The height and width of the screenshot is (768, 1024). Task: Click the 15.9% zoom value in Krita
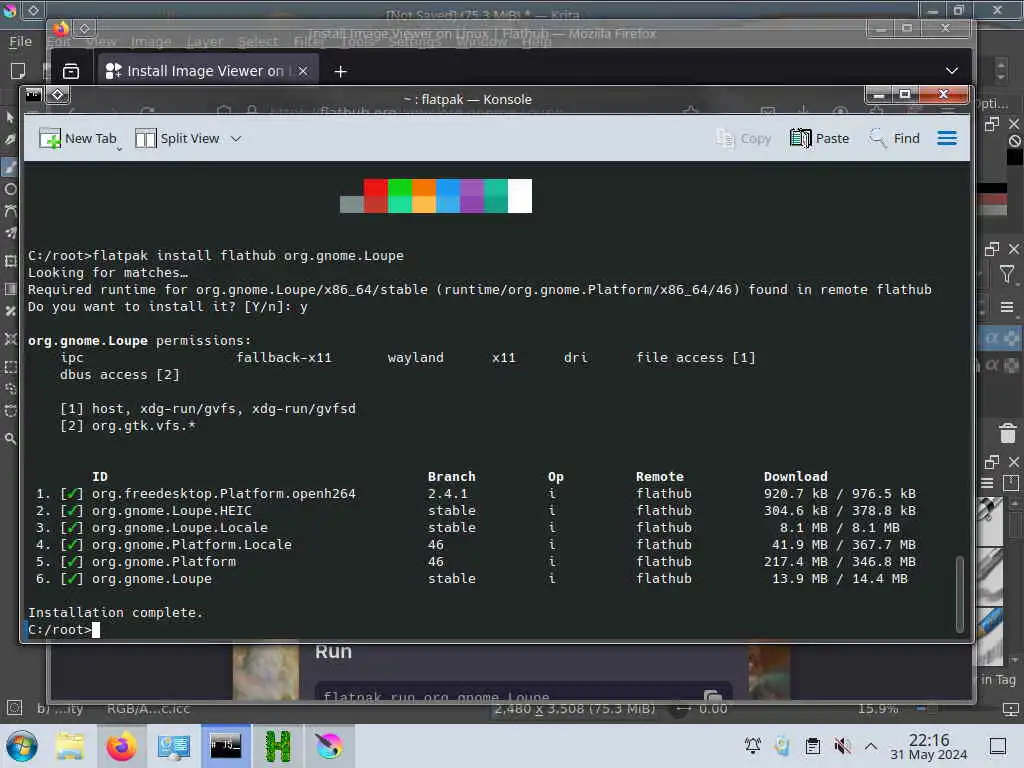coord(878,709)
